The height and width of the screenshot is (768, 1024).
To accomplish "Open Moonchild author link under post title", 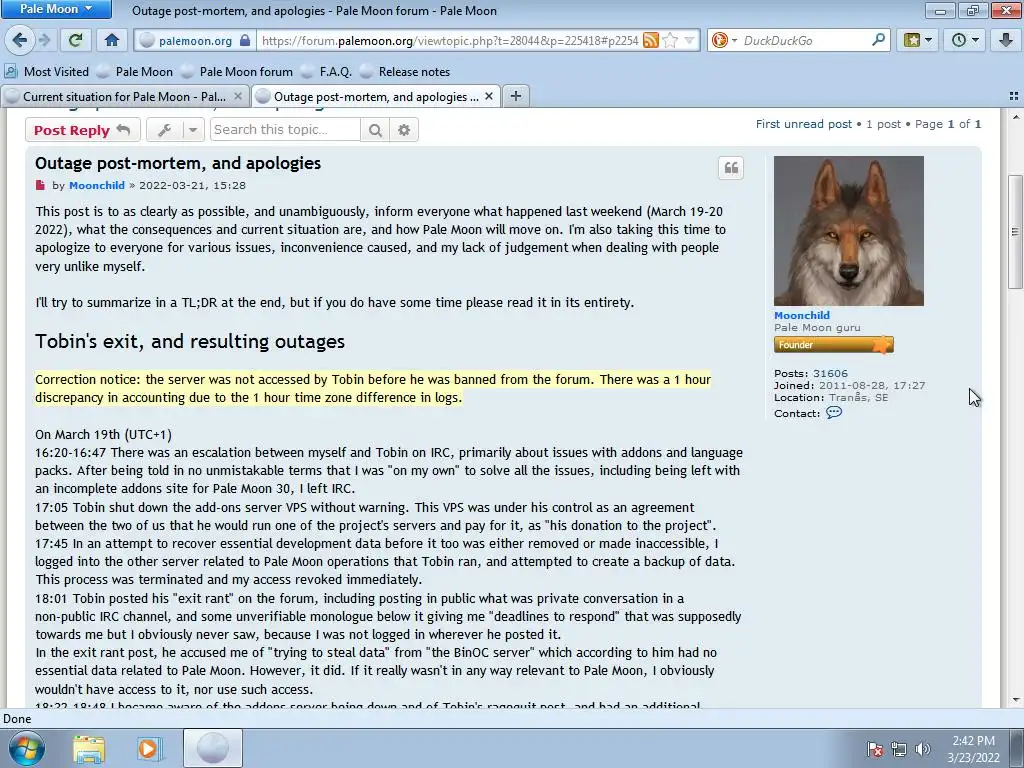I will [x=97, y=185].
